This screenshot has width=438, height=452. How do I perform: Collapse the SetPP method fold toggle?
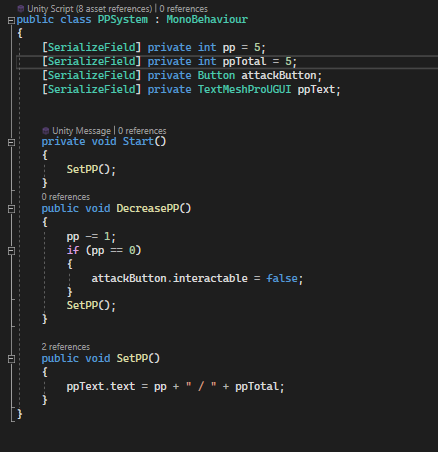point(11,359)
